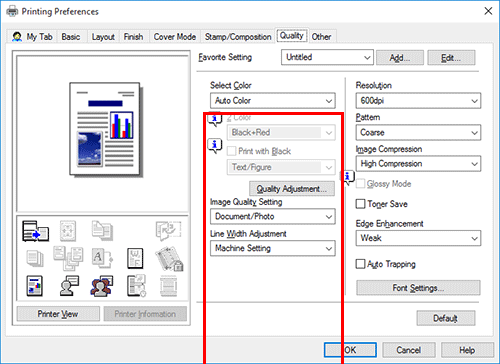Image resolution: width=500 pixels, height=364 pixels.
Task: Open the Line Width Adjustment dropdown
Action: 273,248
